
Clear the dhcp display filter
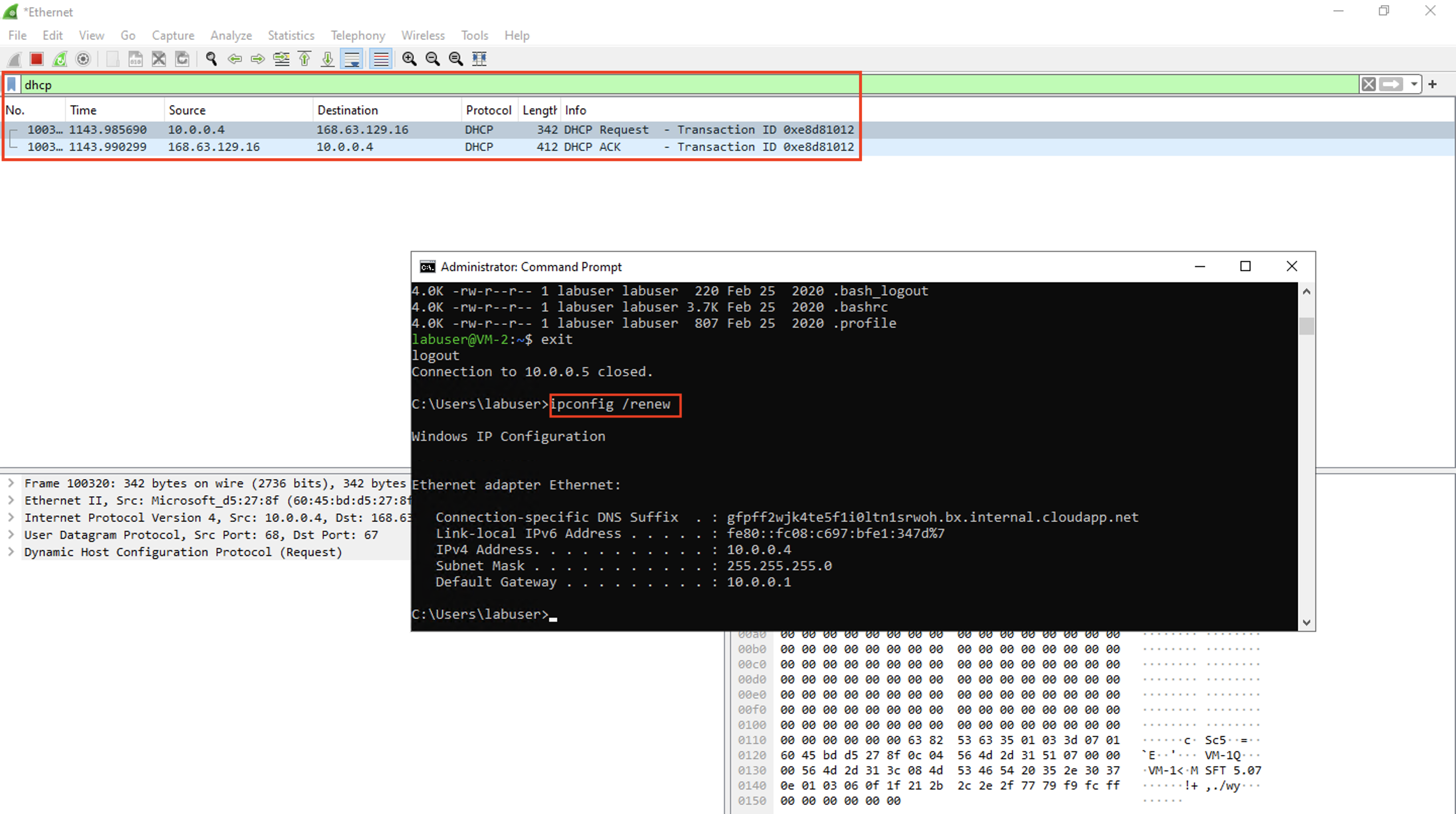coord(1369,84)
